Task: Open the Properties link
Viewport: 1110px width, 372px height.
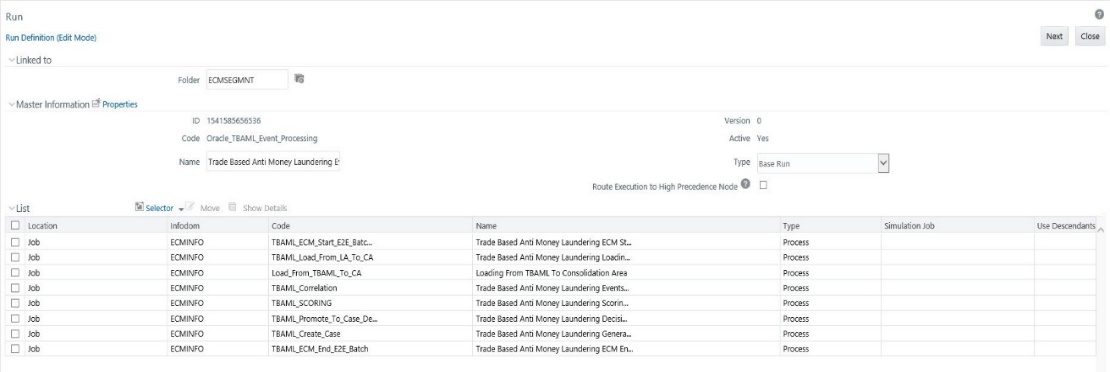Action: (x=120, y=105)
